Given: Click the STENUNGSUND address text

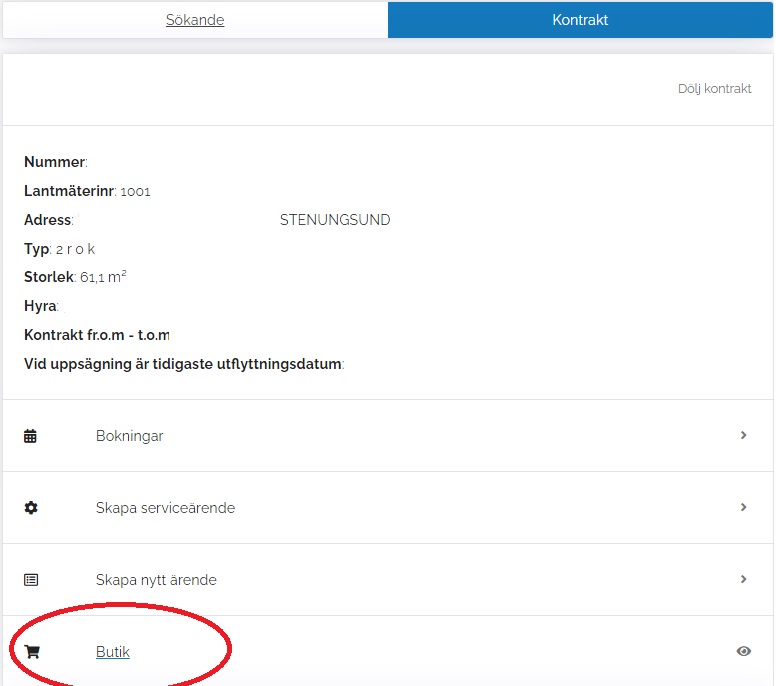Looking at the screenshot, I should tap(335, 220).
